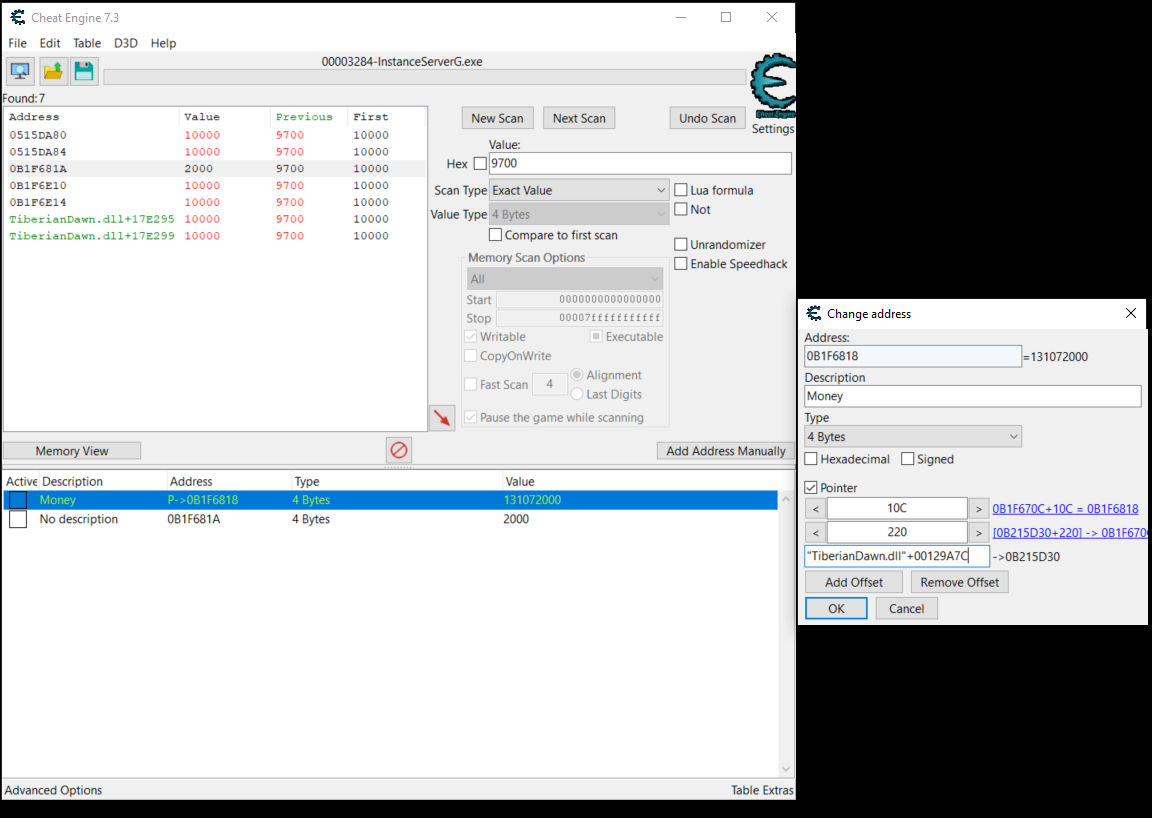Click the Open Process computer icon
Screen dimensions: 1152x818
tap(20, 71)
